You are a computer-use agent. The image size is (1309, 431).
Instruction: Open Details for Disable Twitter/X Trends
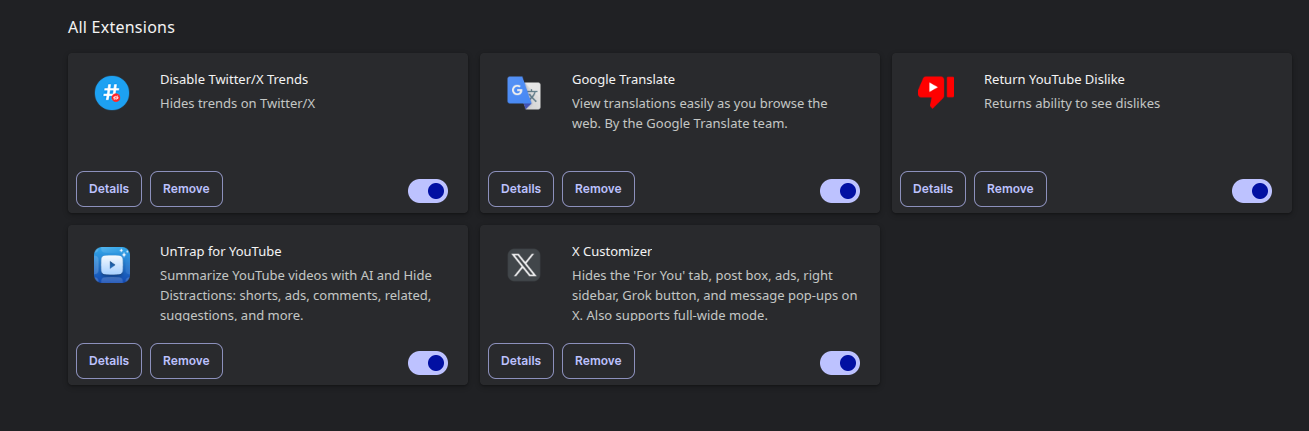pos(109,189)
